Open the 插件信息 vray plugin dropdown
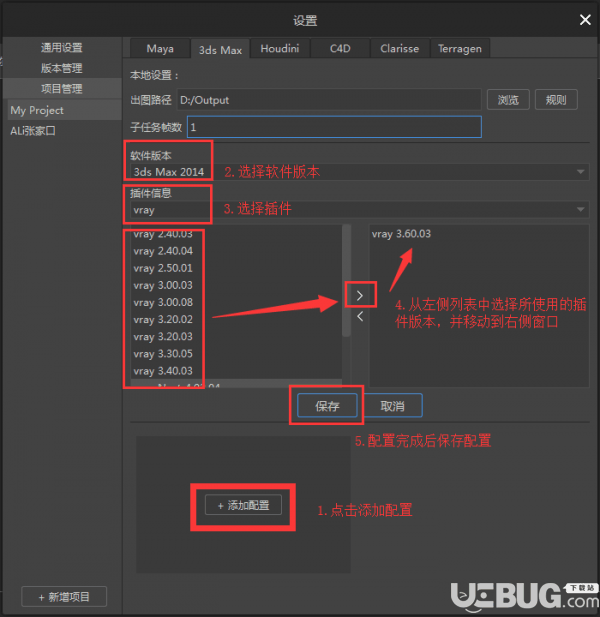 tap(360, 210)
